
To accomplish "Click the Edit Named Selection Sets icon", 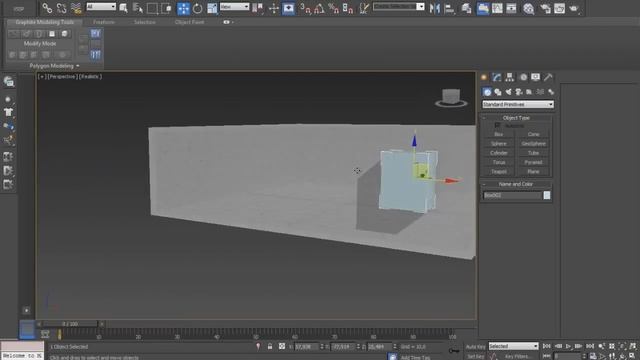I will [x=363, y=8].
